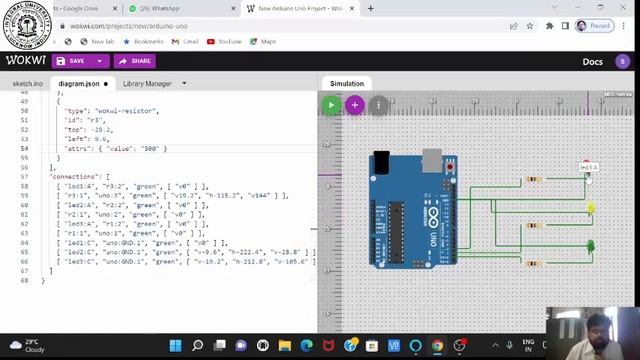Open the Library Manager tab
The height and width of the screenshot is (360, 640).
click(x=147, y=84)
